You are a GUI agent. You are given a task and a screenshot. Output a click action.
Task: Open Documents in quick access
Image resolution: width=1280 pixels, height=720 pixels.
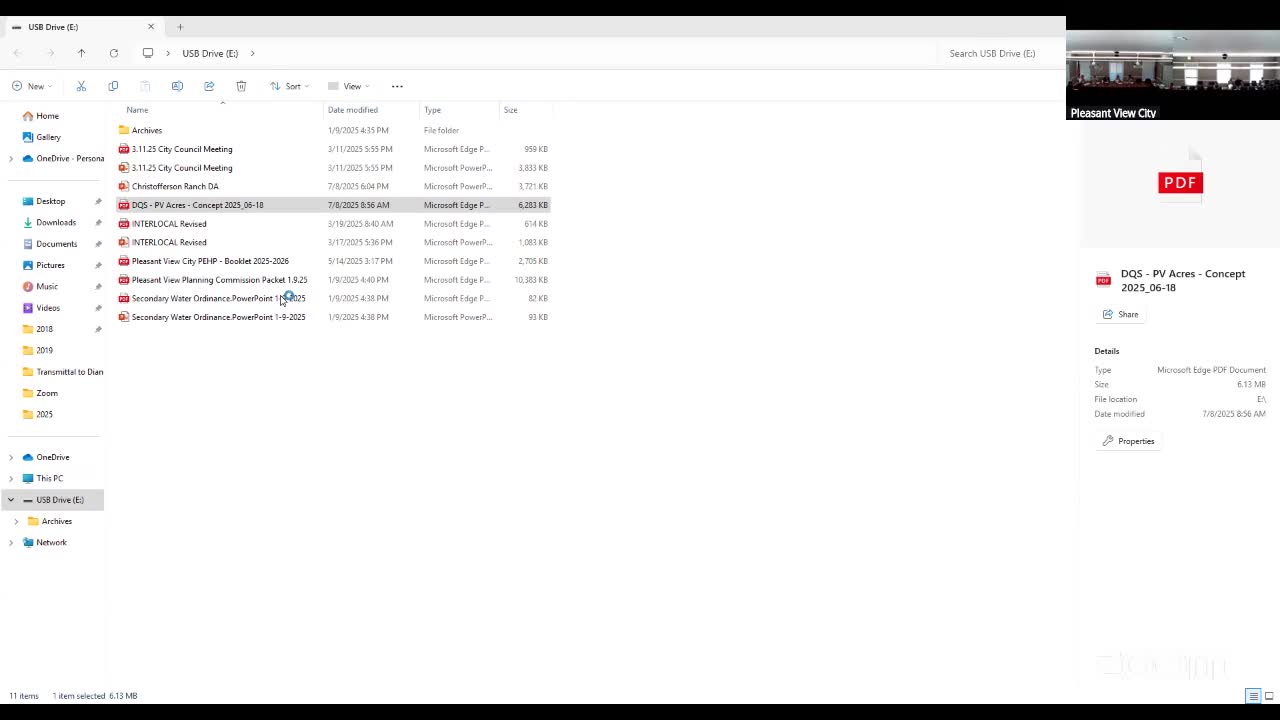click(57, 244)
